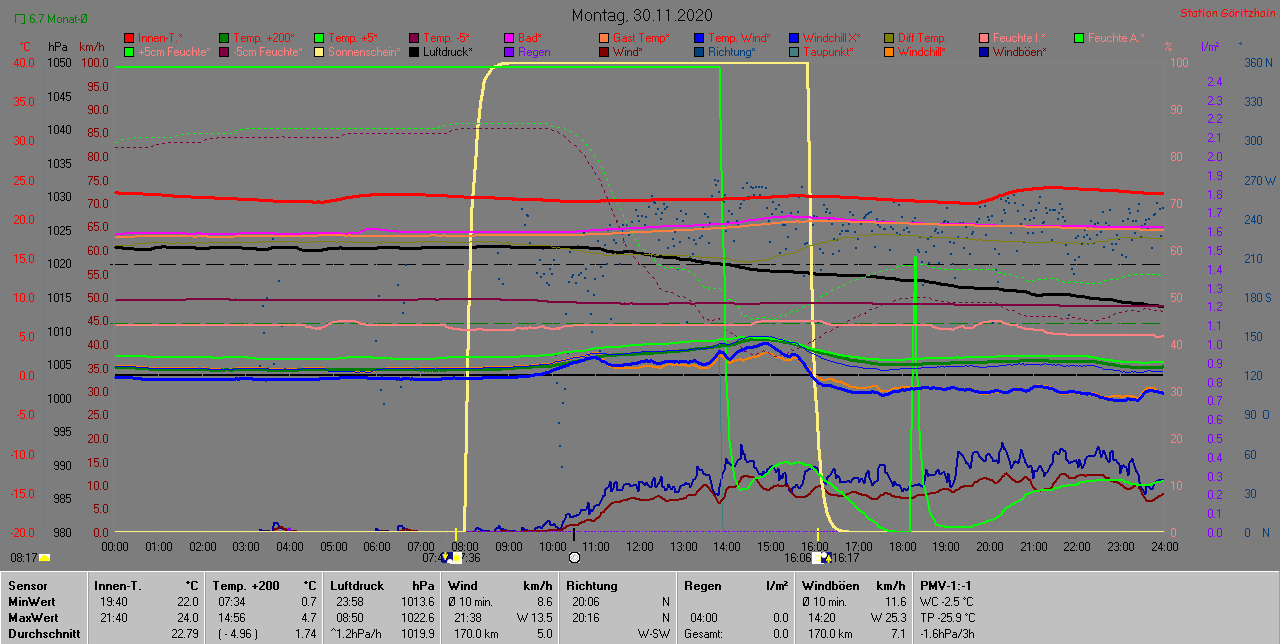Click the date title Montag, 30.11.2020
Image resolution: width=1280 pixels, height=644 pixels.
tap(641, 15)
